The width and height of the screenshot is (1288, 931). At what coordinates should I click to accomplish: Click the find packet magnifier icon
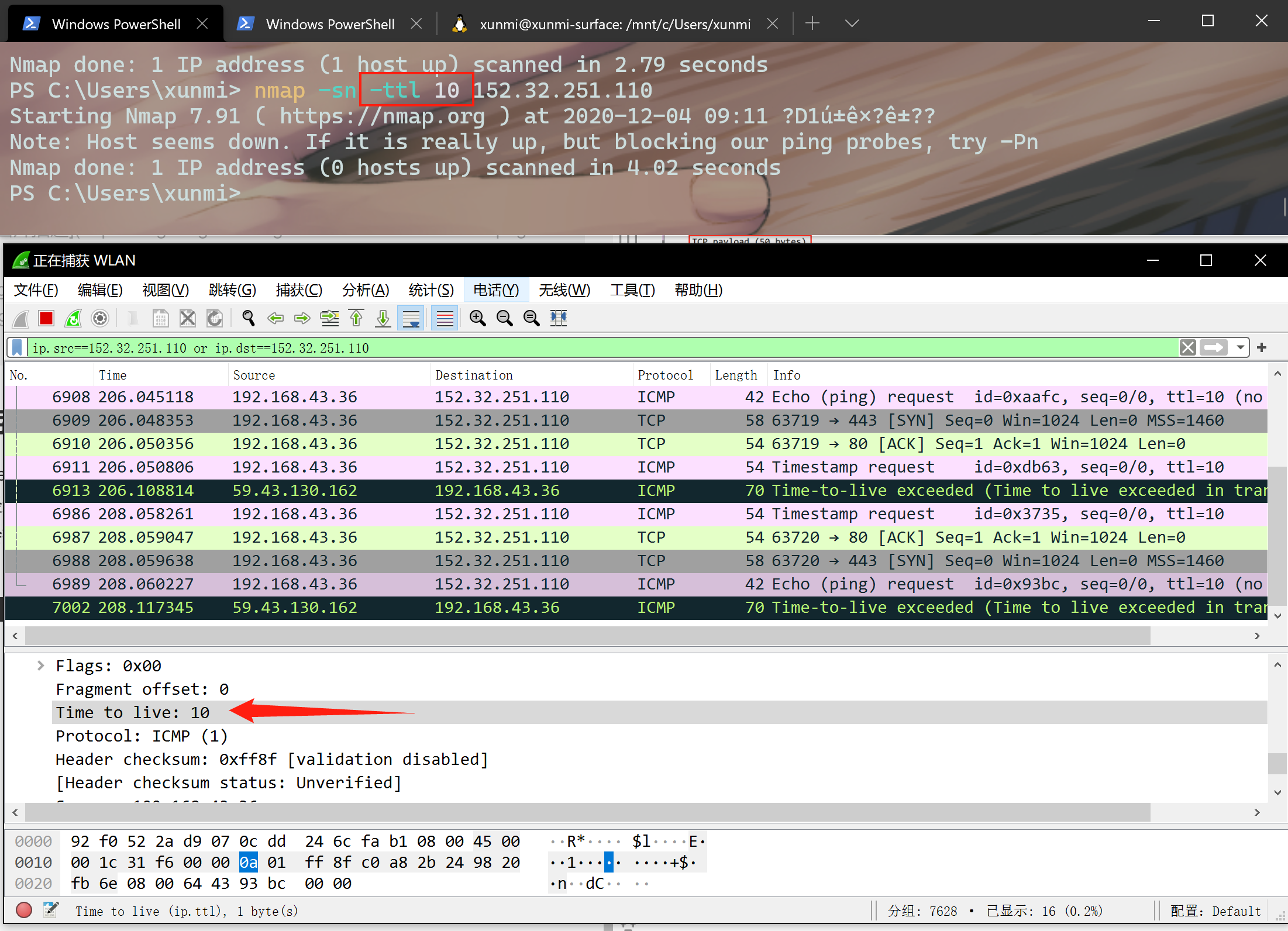[248, 318]
